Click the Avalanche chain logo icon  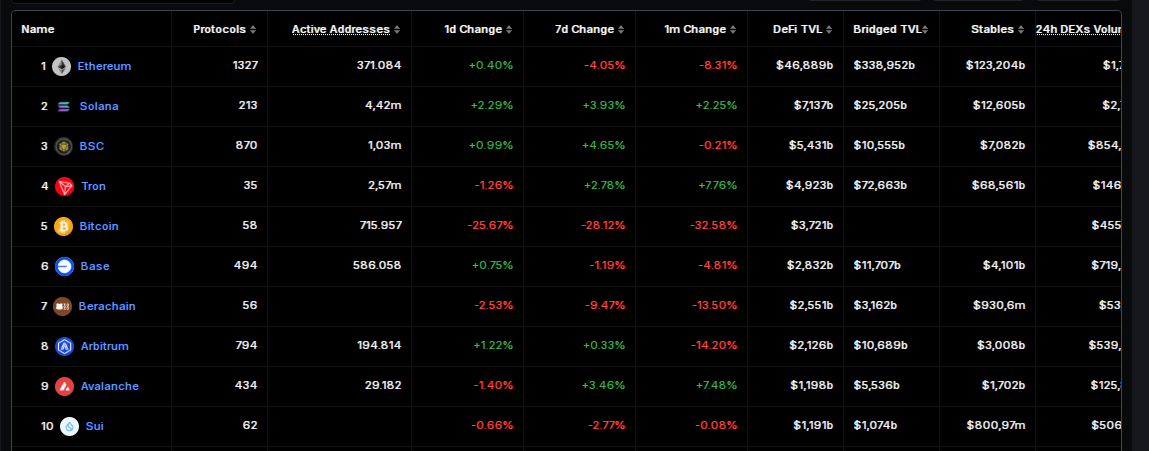pos(64,386)
